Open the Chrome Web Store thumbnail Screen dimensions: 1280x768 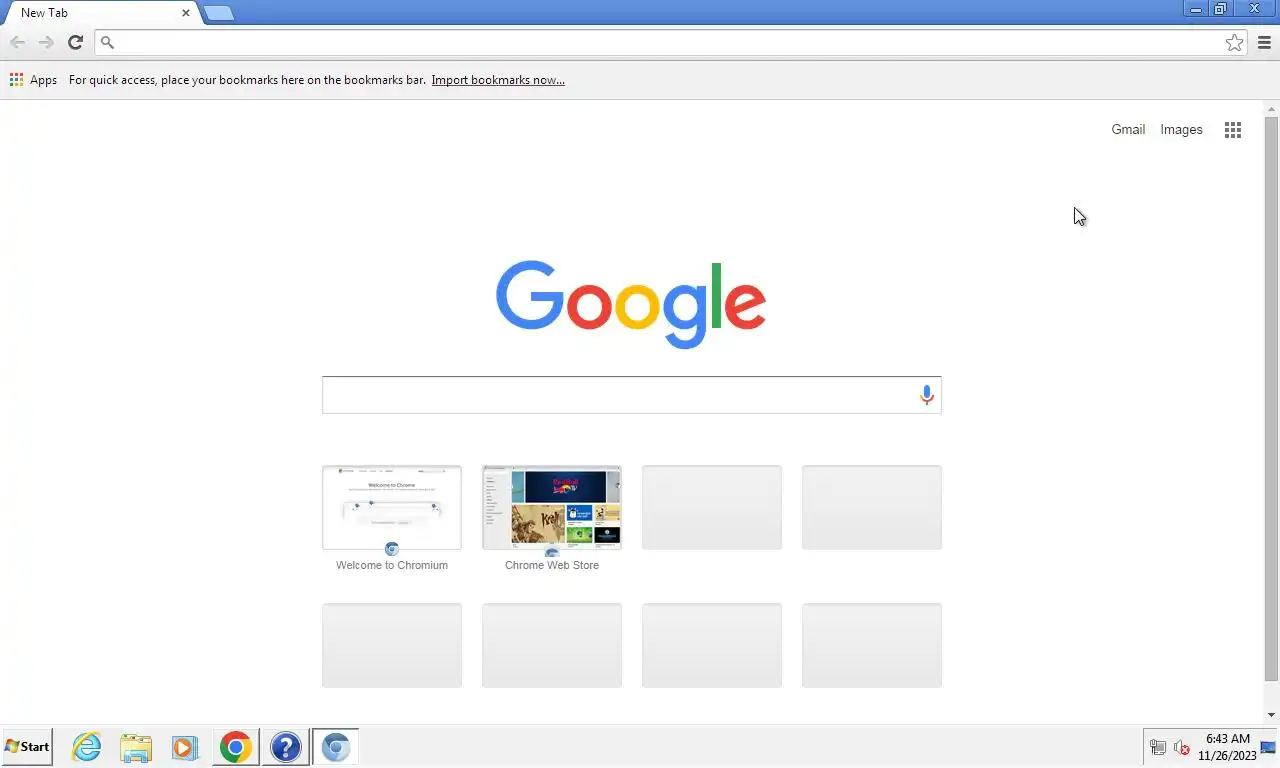coord(552,507)
